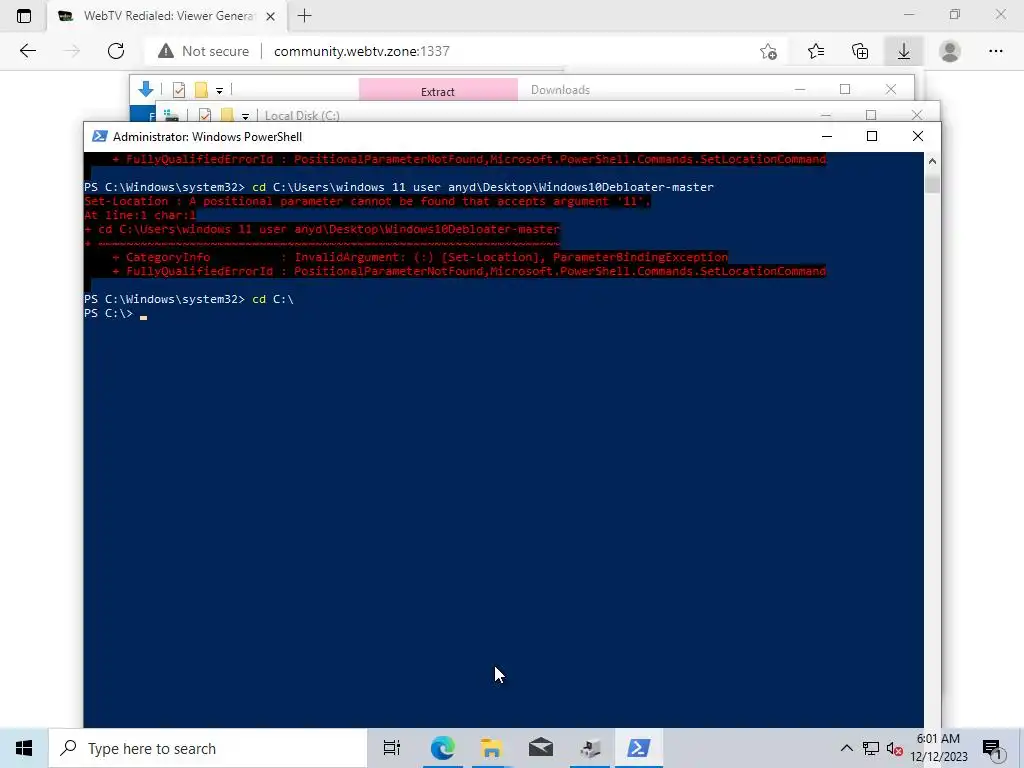Click the Downloads window title

tap(560, 90)
